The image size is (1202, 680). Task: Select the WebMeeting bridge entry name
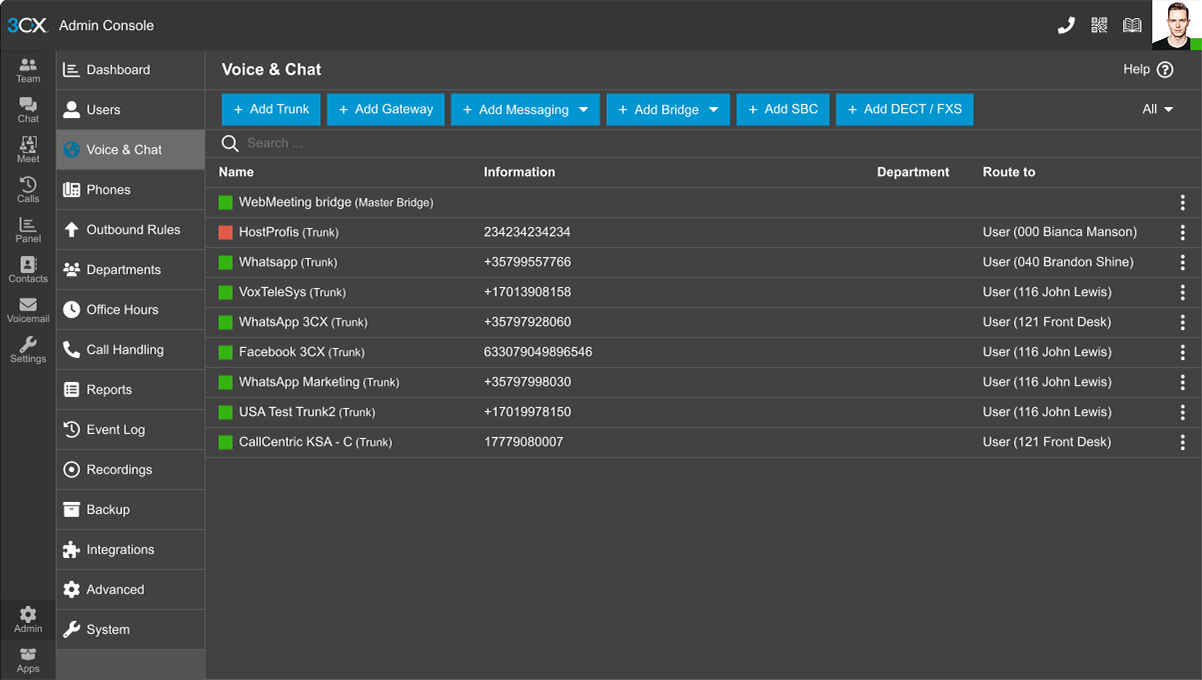point(336,202)
